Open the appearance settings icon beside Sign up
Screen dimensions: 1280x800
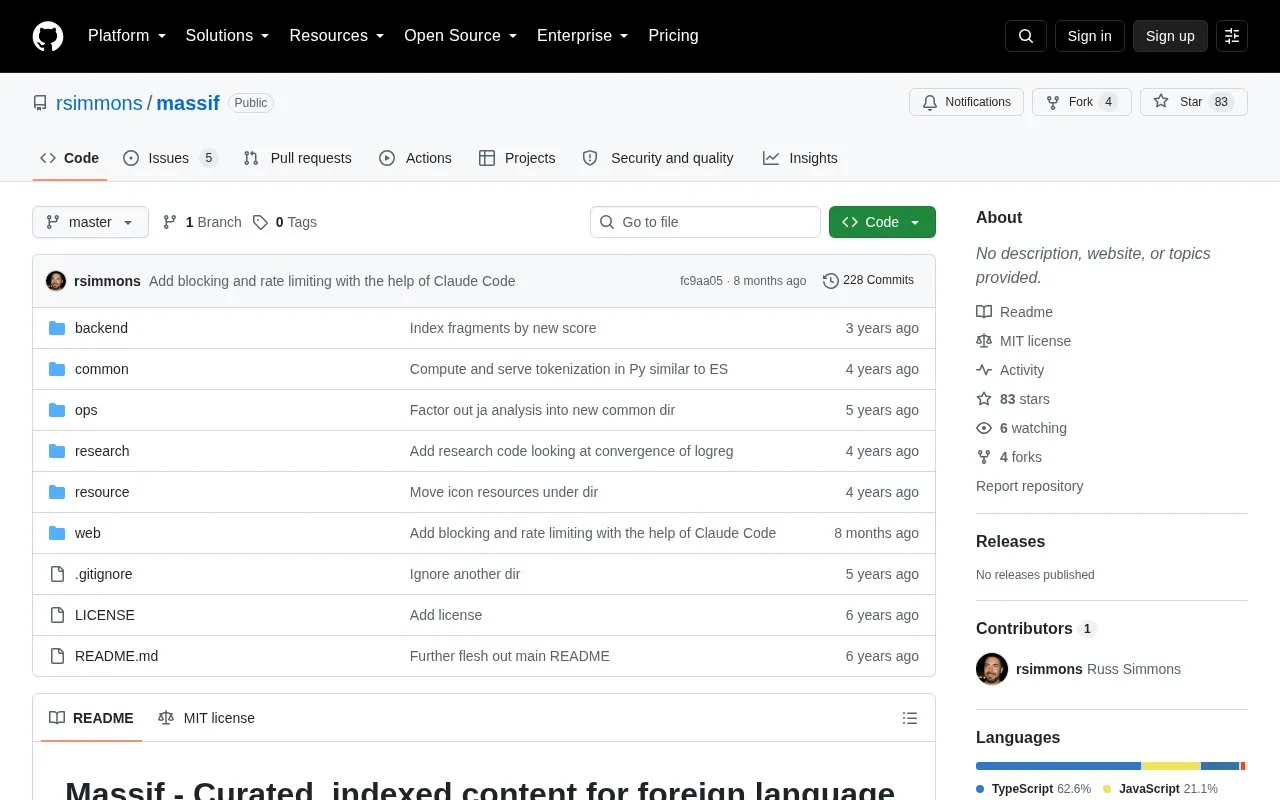click(x=1232, y=36)
